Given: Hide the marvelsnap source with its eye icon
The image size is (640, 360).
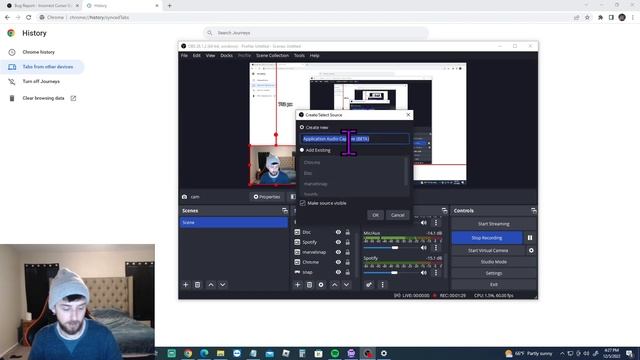Looking at the screenshot, I should pos(338,252).
